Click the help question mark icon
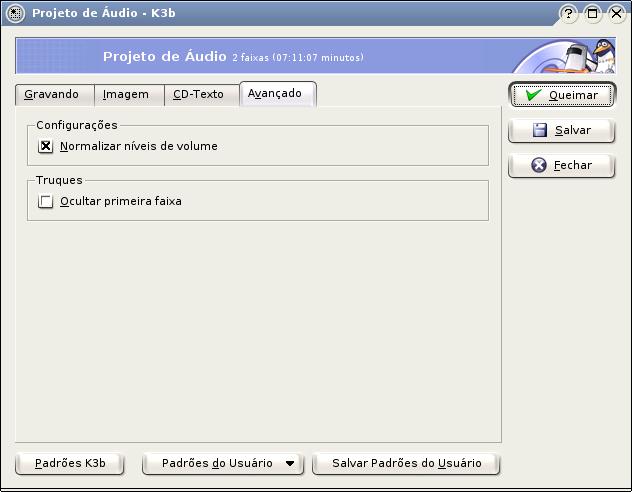The height and width of the screenshot is (492, 632). click(x=568, y=14)
